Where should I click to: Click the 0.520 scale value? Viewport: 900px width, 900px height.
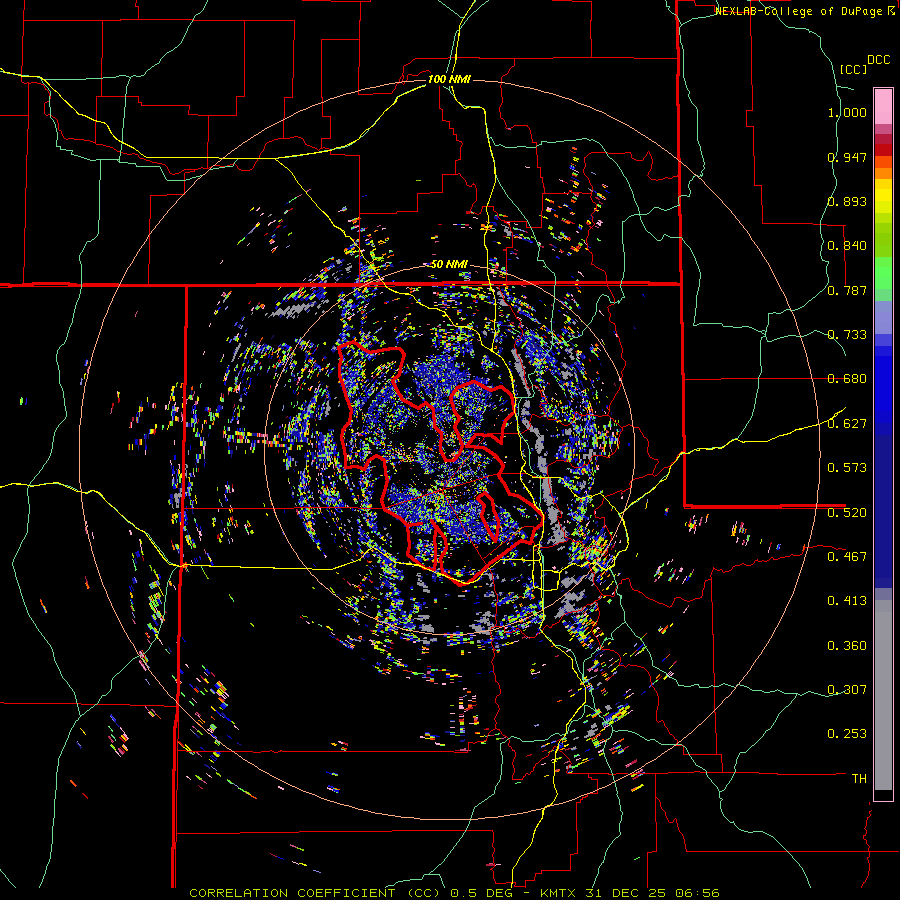pos(847,513)
